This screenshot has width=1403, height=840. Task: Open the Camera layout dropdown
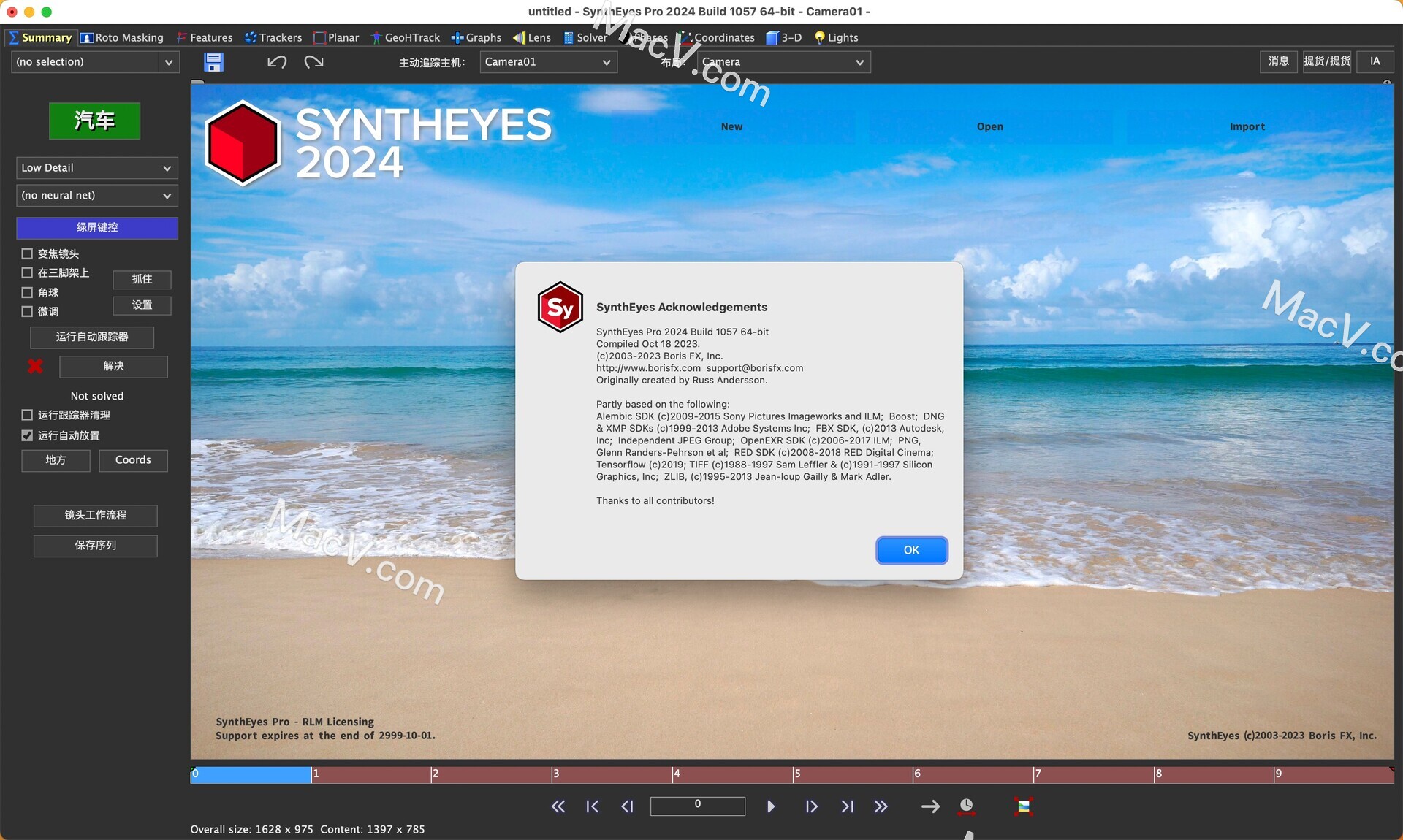click(x=783, y=62)
